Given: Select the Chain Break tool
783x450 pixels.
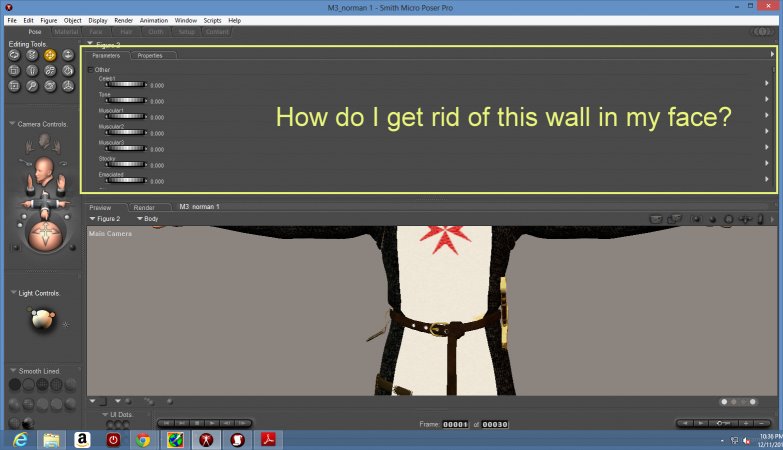Looking at the screenshot, I should tap(50, 70).
